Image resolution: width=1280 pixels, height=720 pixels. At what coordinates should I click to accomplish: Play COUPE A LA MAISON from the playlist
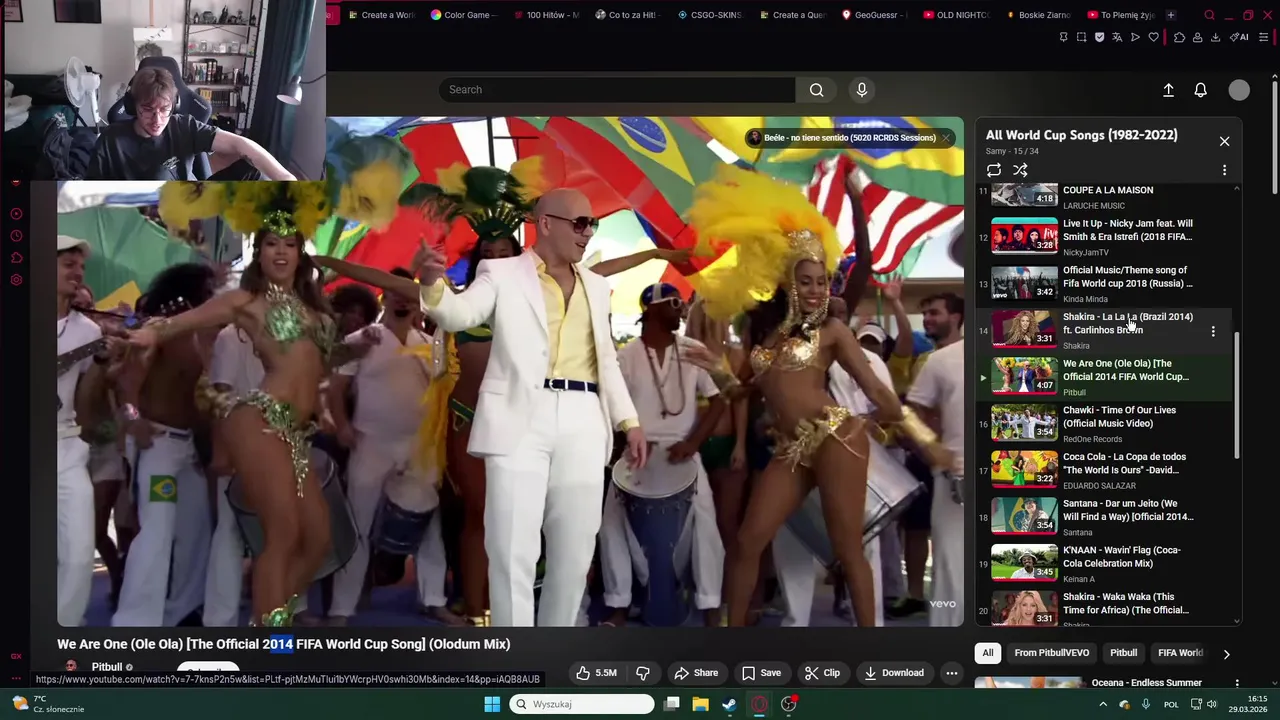[1104, 196]
